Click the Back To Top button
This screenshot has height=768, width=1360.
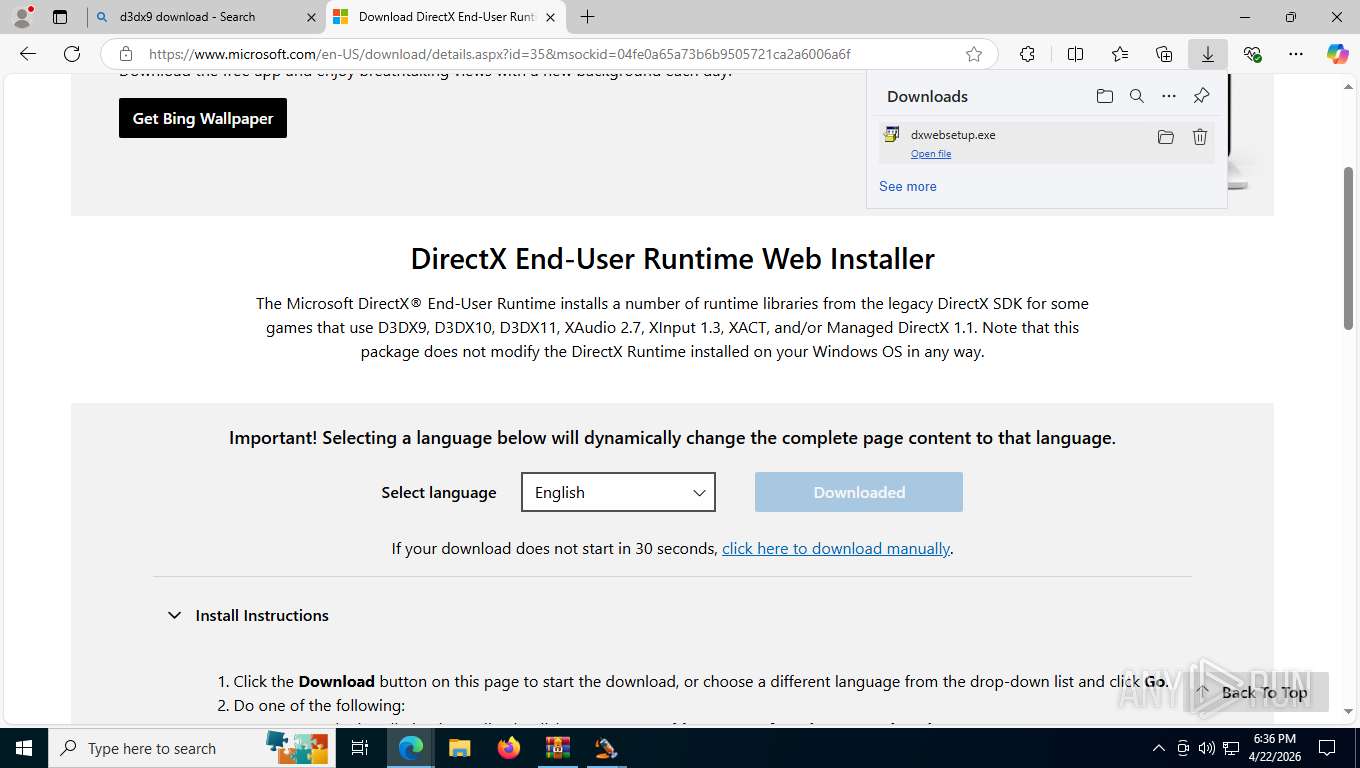tap(1255, 692)
